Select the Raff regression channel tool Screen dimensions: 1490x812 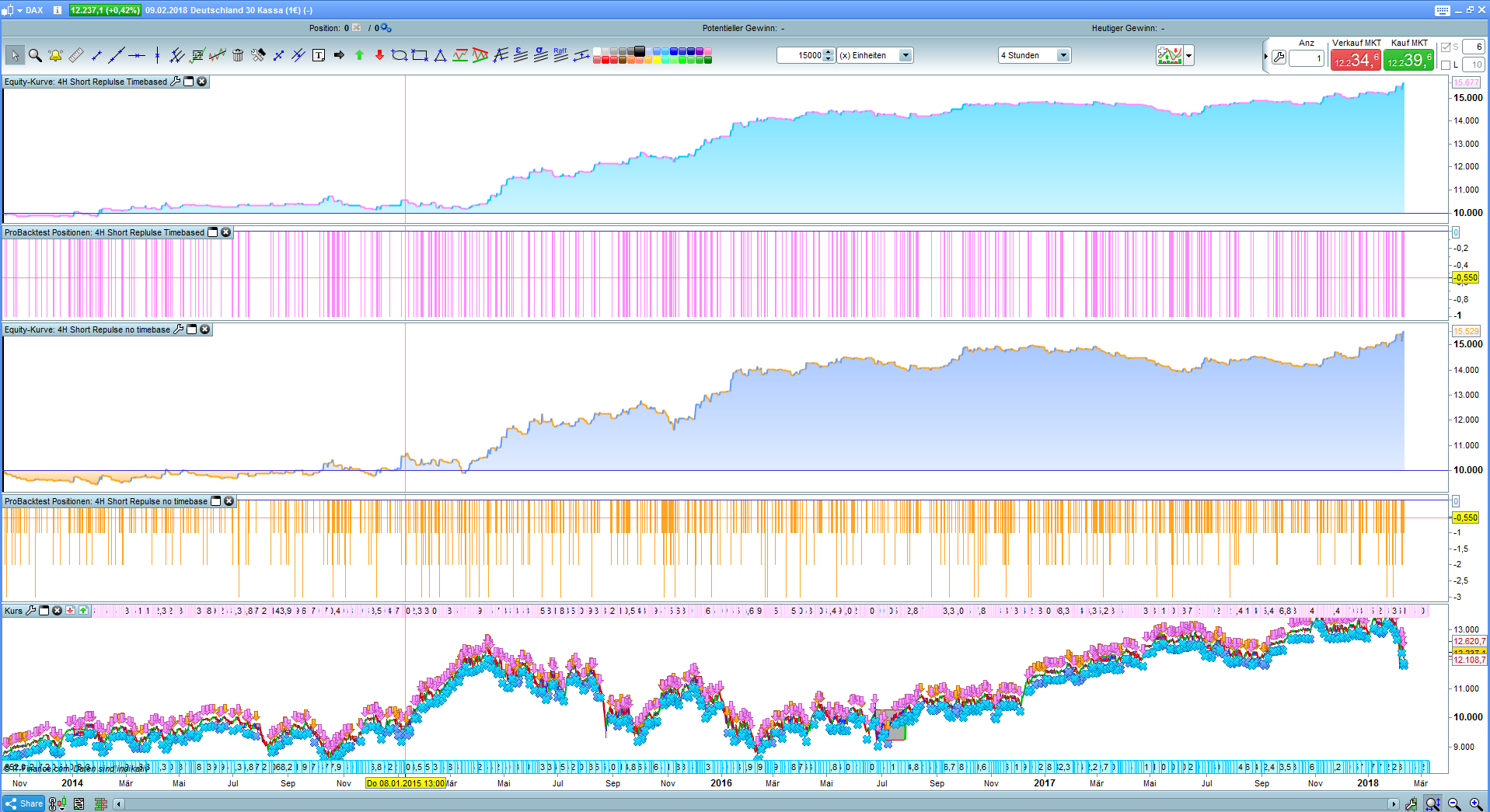coord(560,54)
